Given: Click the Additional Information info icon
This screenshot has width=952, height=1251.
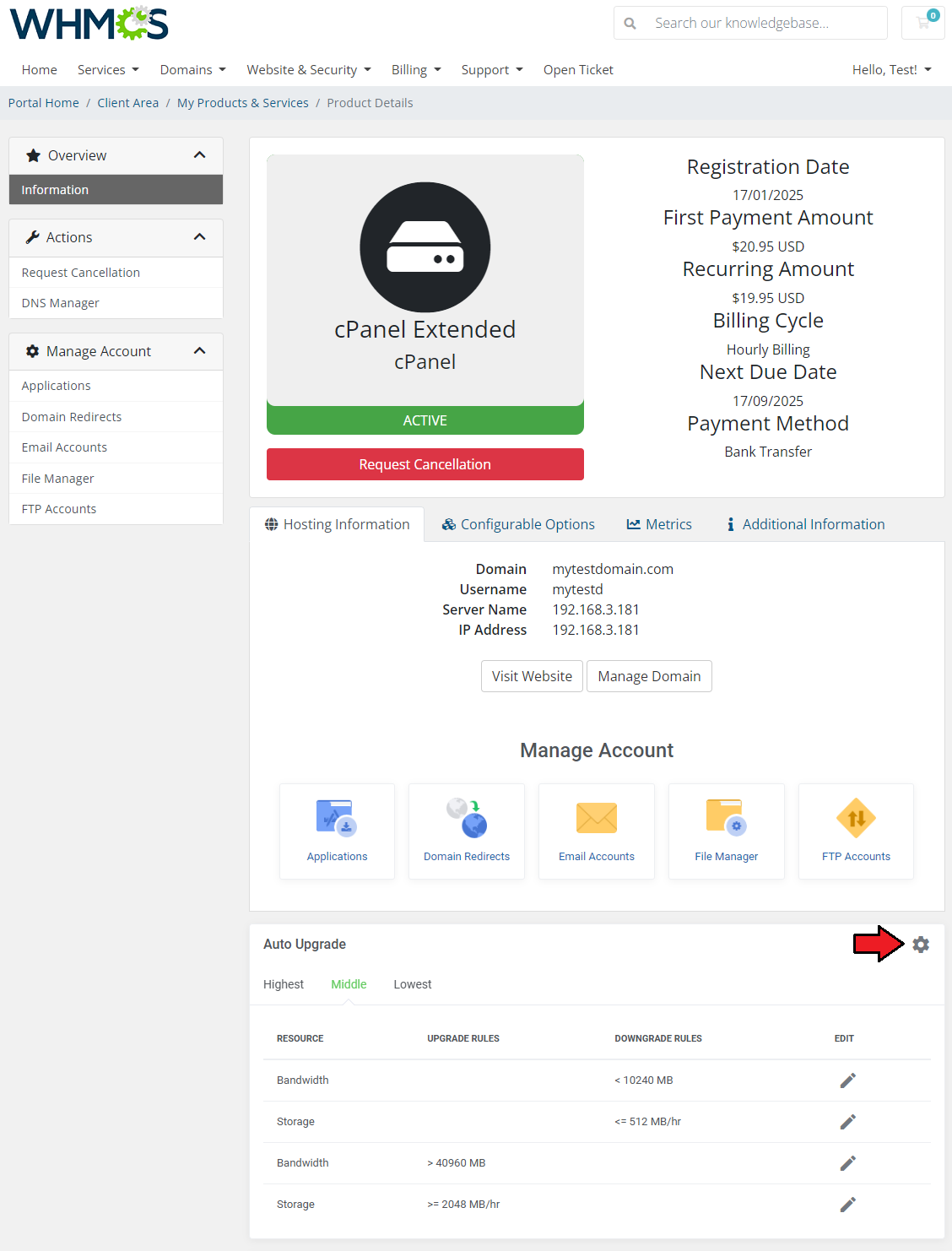Looking at the screenshot, I should (731, 524).
